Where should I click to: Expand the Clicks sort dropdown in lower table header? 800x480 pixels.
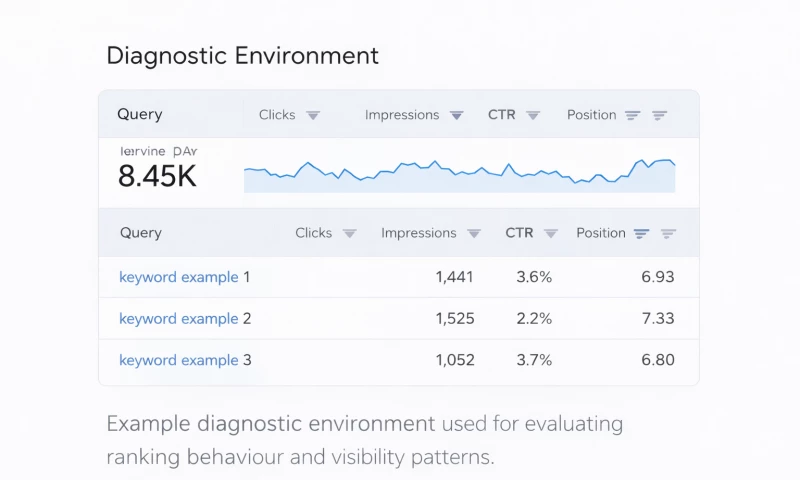coord(349,233)
